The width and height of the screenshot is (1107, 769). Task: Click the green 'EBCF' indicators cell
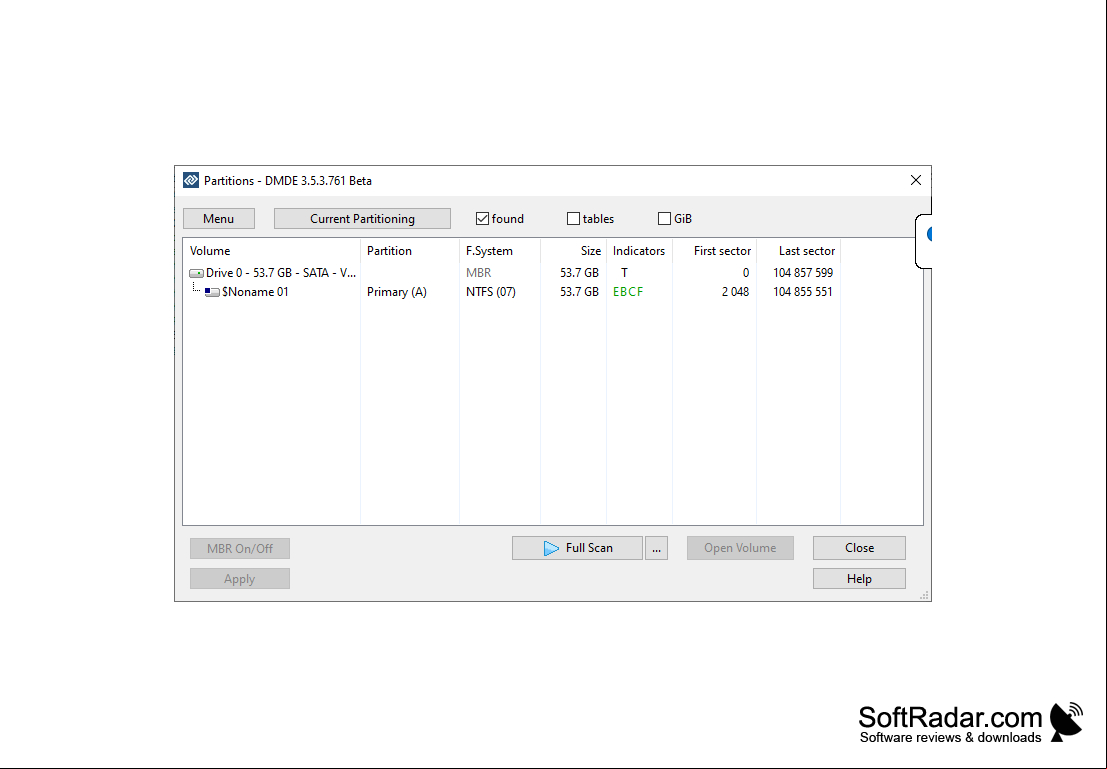[x=628, y=292]
